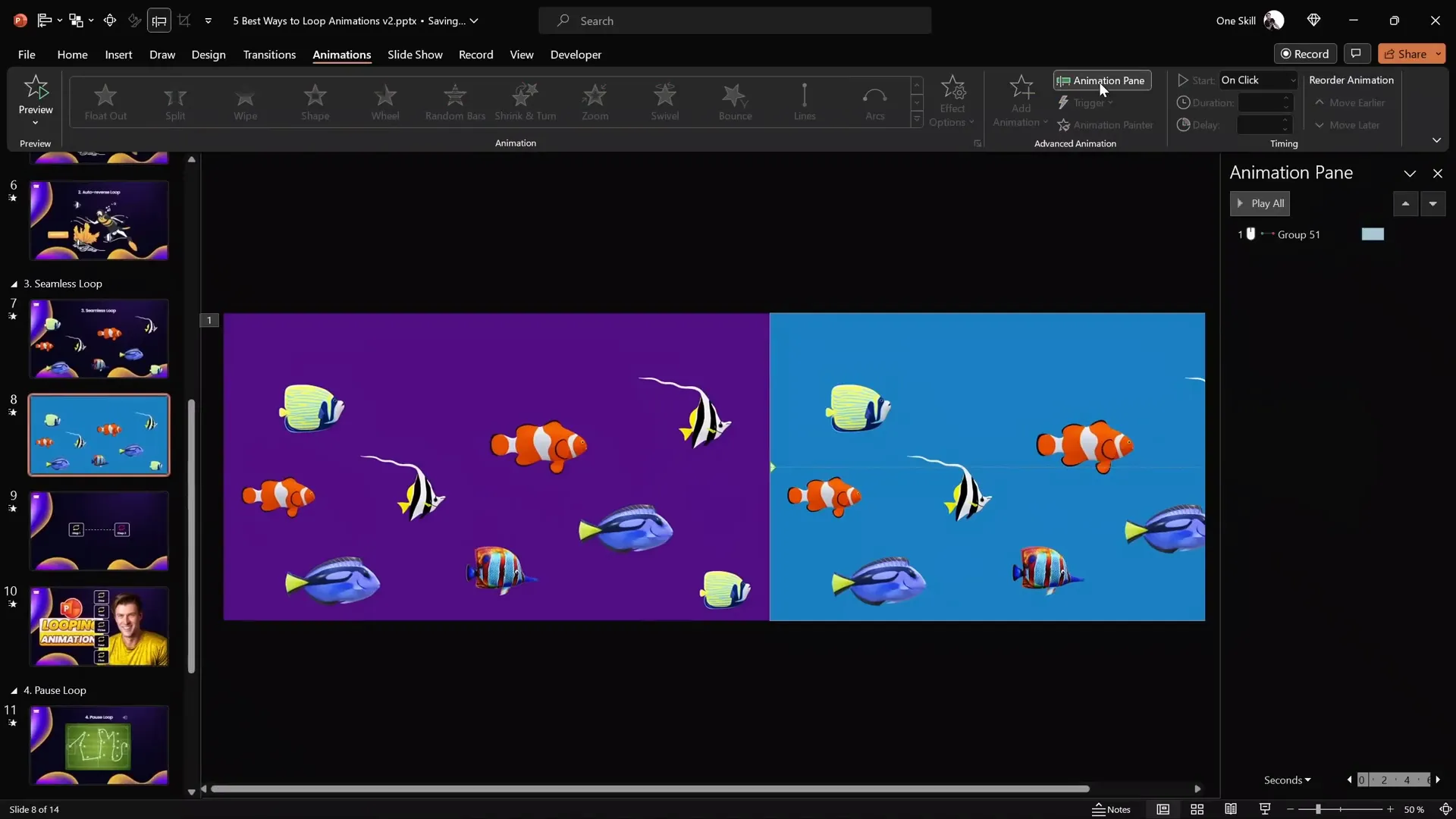Switch to Slide Sorter view
The image size is (1456, 819).
pyautogui.click(x=1197, y=809)
